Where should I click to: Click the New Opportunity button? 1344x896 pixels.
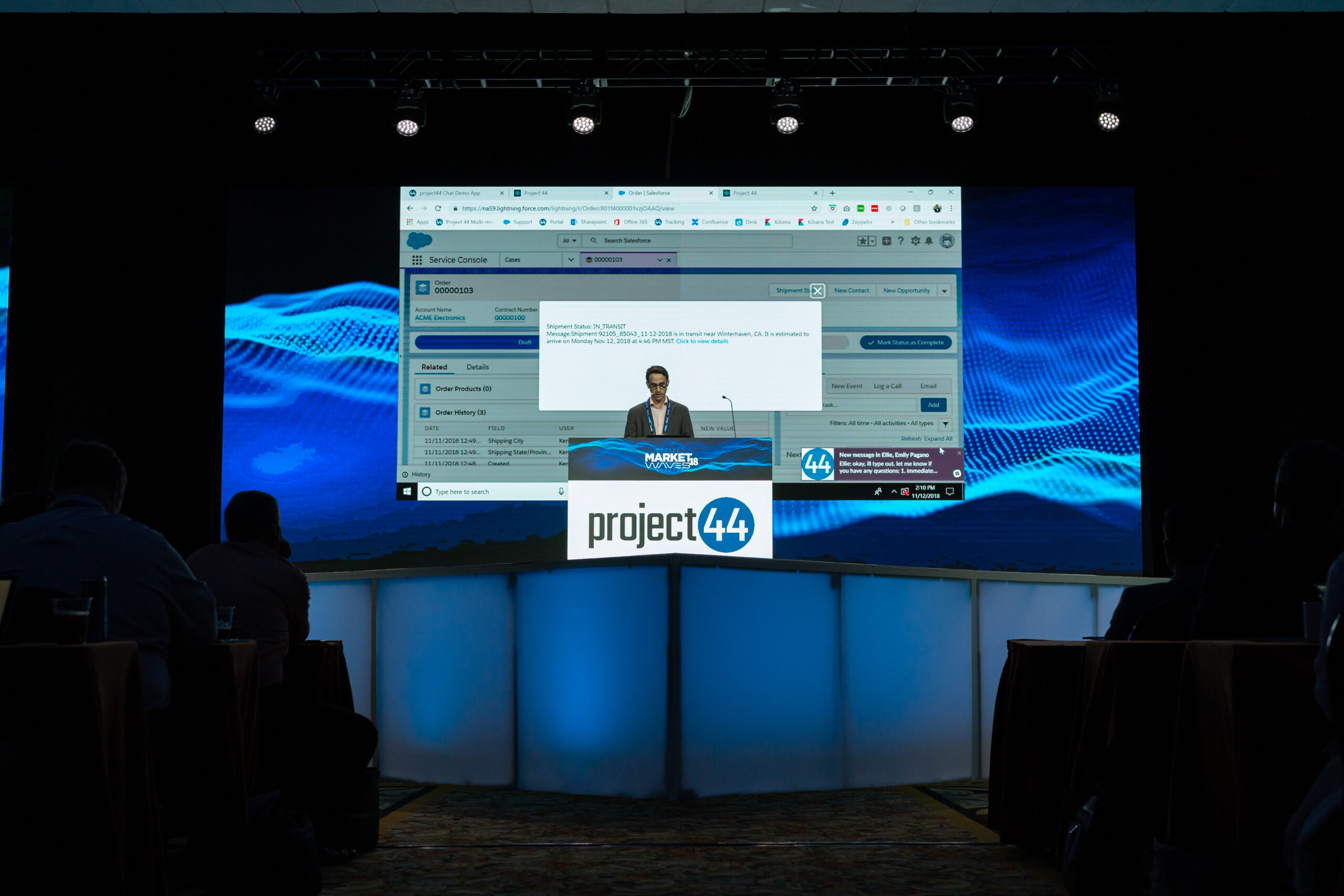(906, 291)
